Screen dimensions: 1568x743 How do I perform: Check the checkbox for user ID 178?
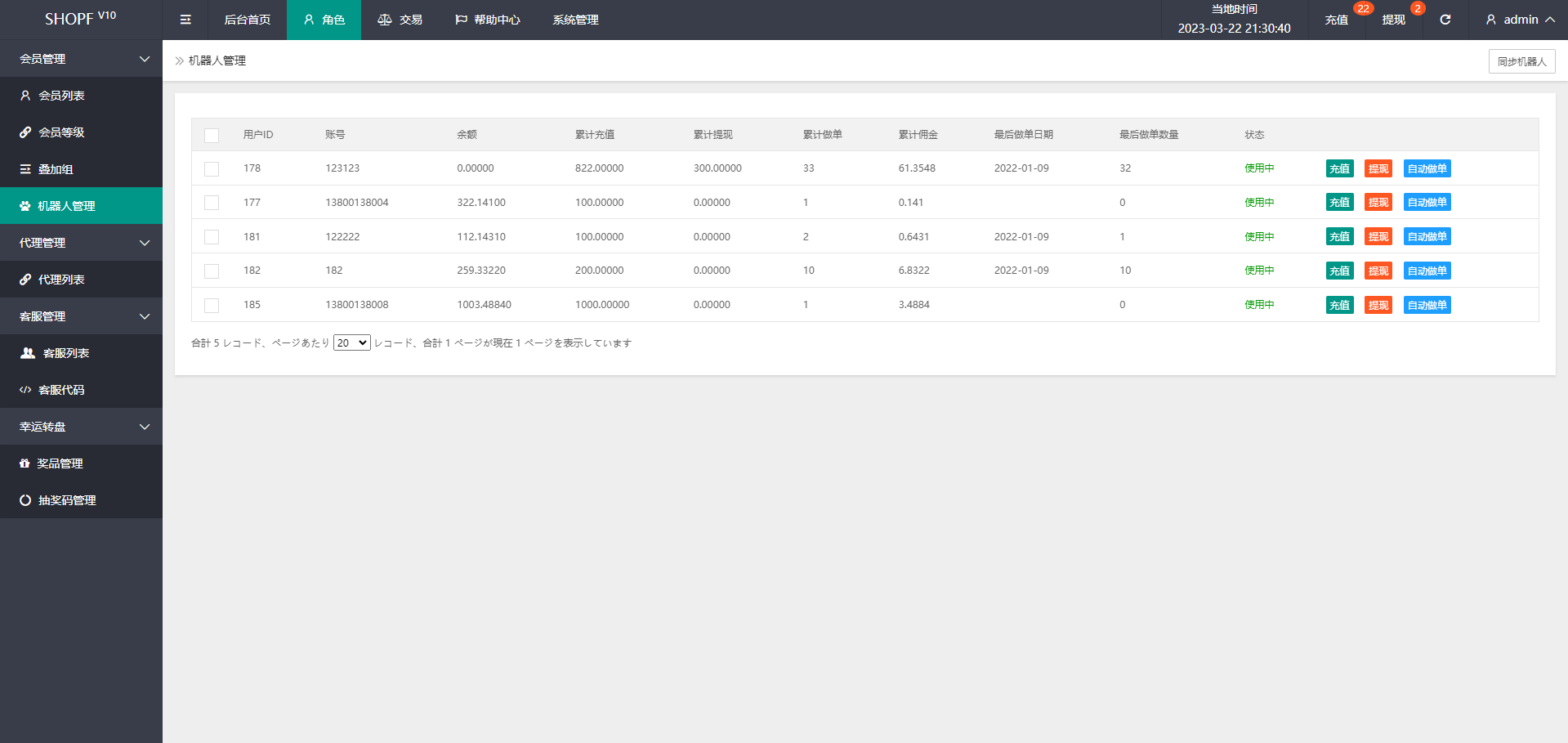(x=212, y=169)
